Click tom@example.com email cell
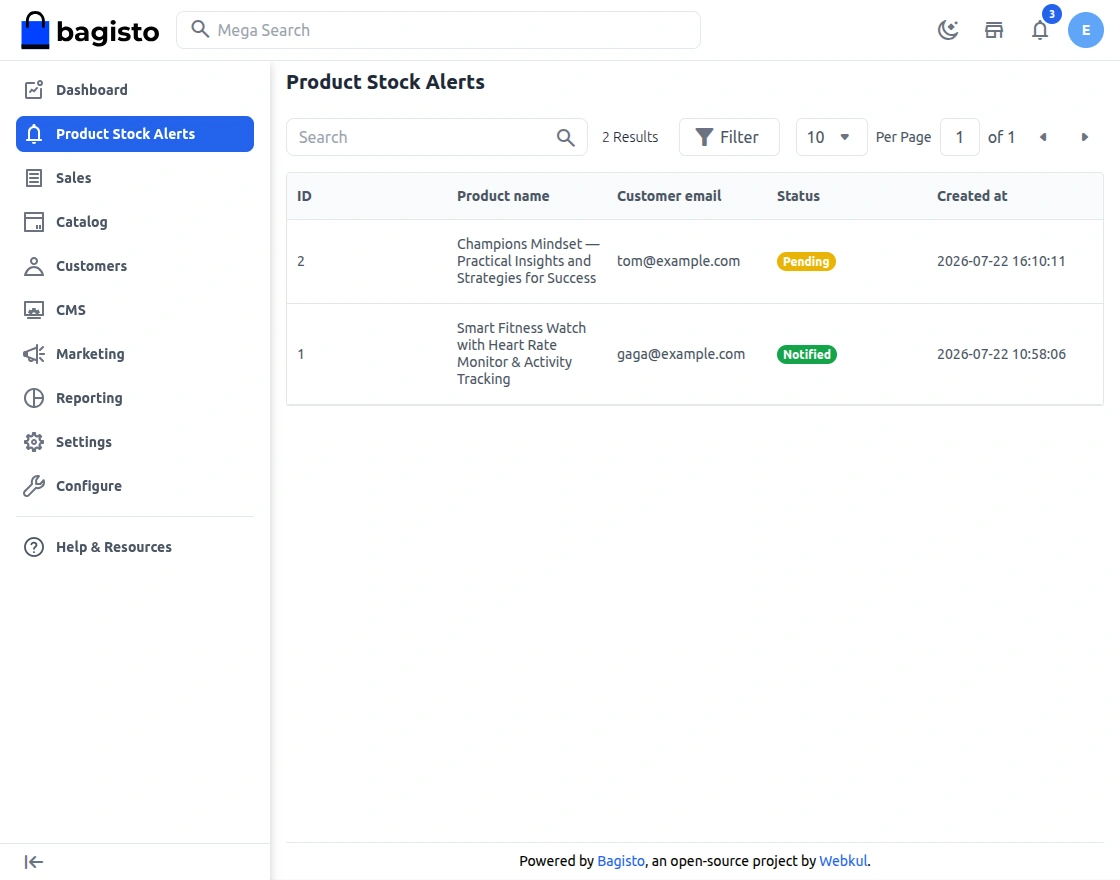 679,261
